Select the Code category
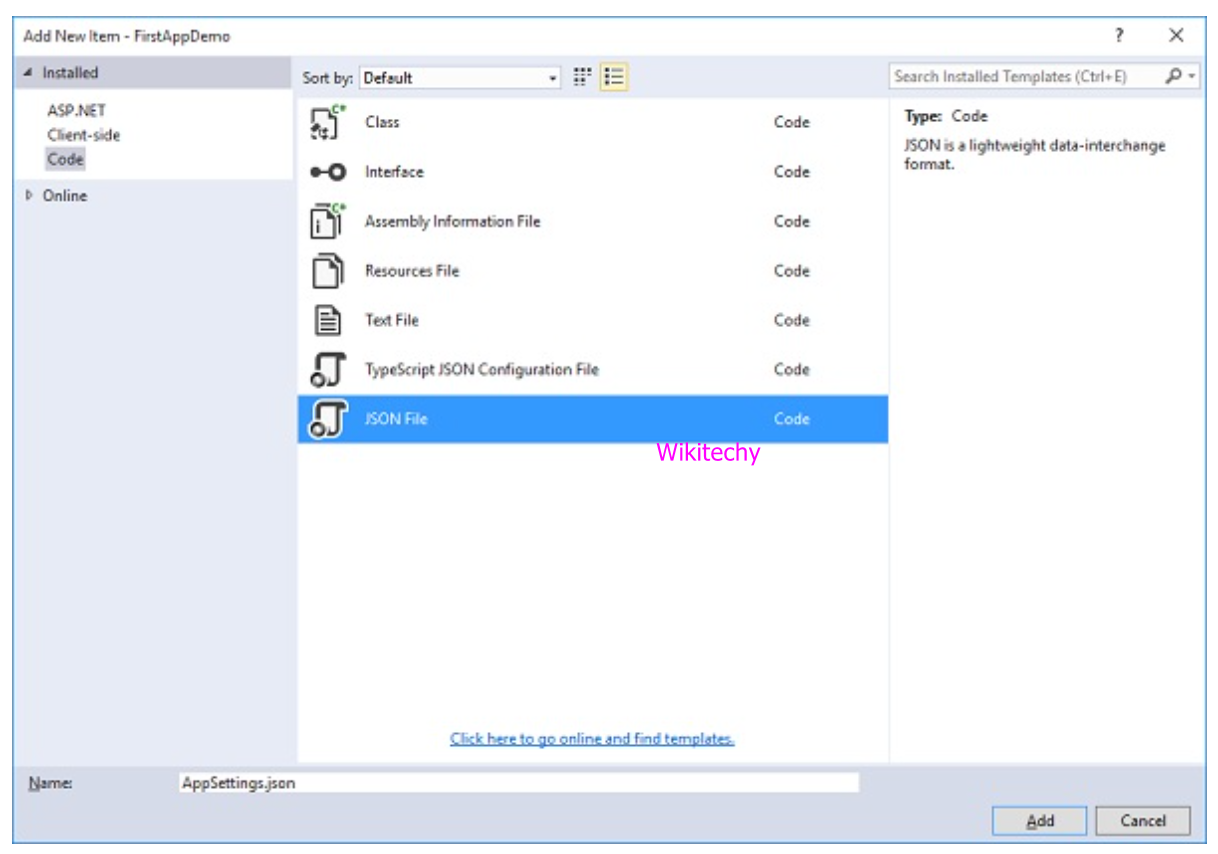 click(x=66, y=159)
